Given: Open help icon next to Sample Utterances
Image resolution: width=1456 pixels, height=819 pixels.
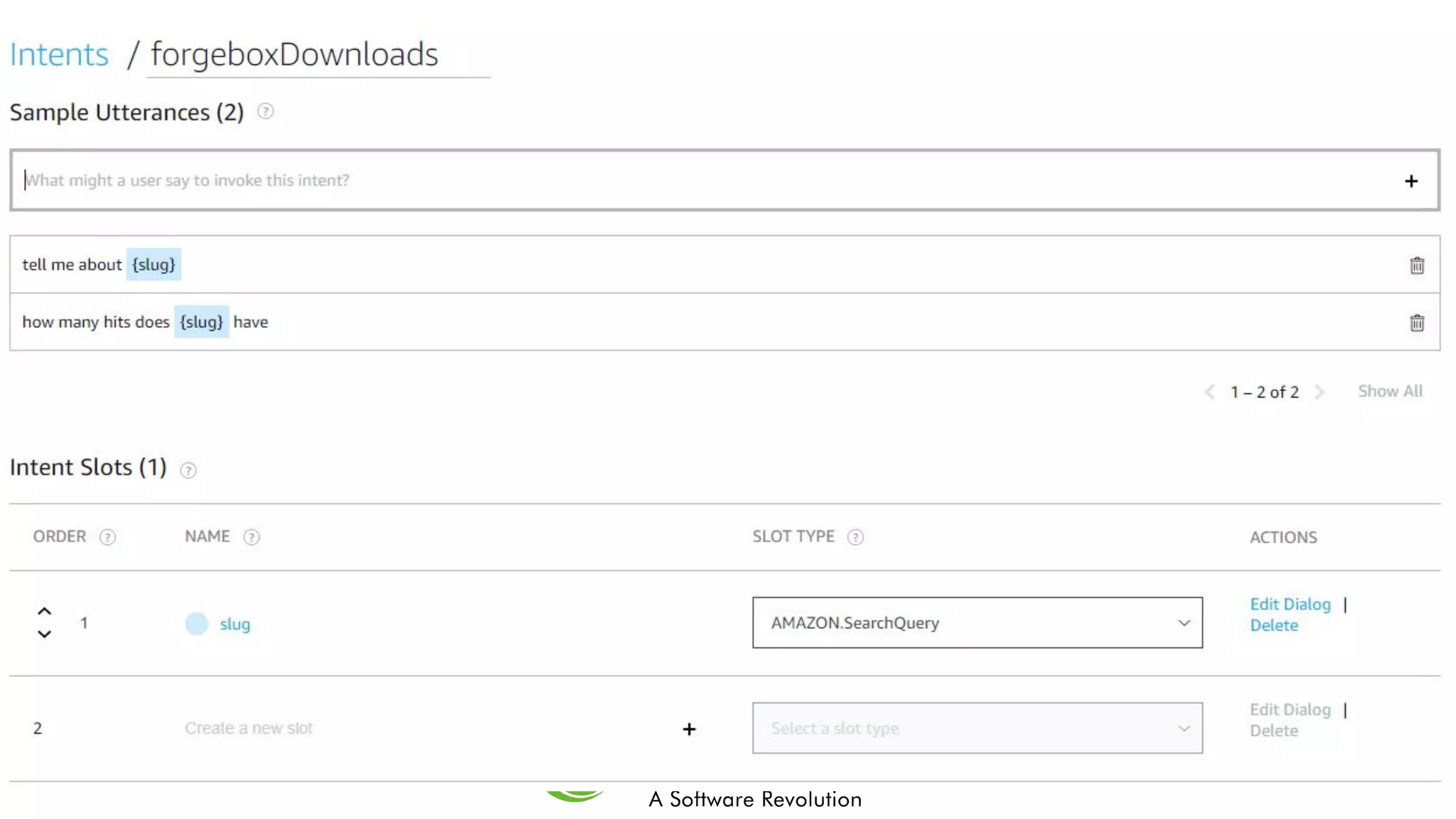Looking at the screenshot, I should pos(265,112).
